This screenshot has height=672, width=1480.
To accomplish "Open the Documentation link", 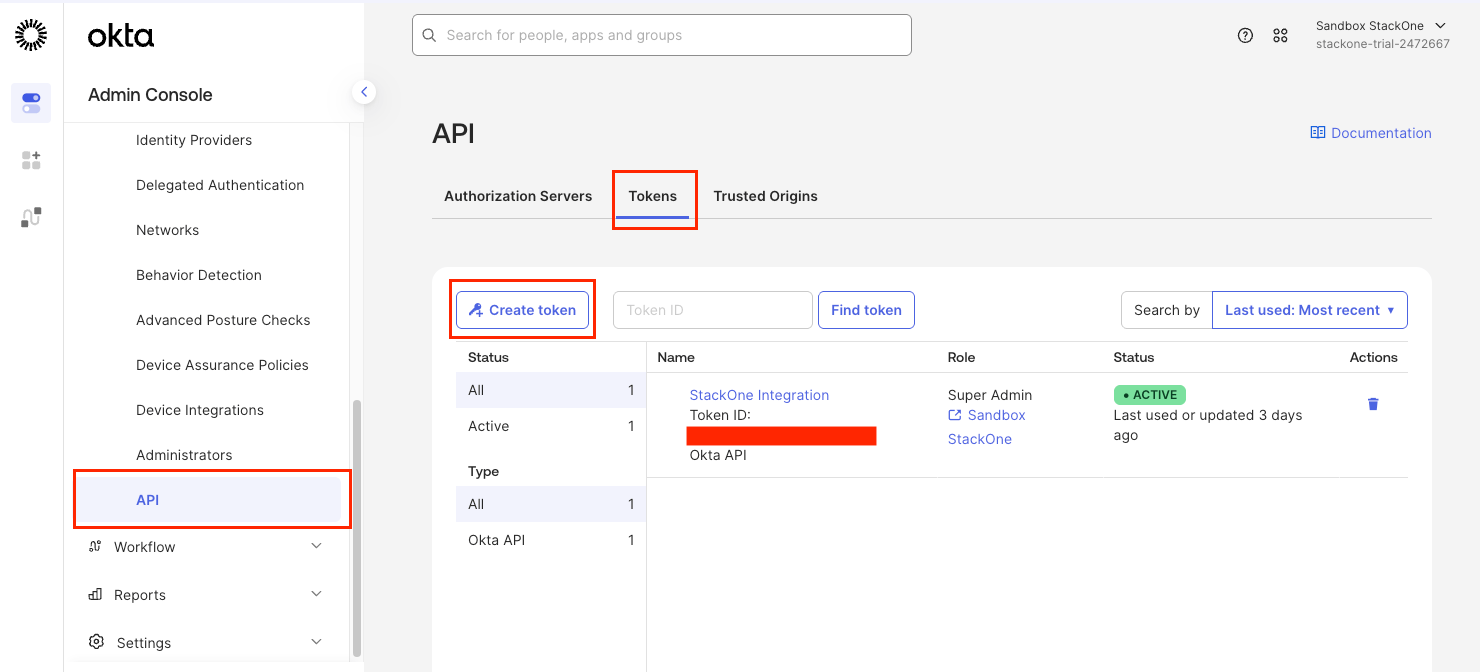I will [x=1381, y=133].
